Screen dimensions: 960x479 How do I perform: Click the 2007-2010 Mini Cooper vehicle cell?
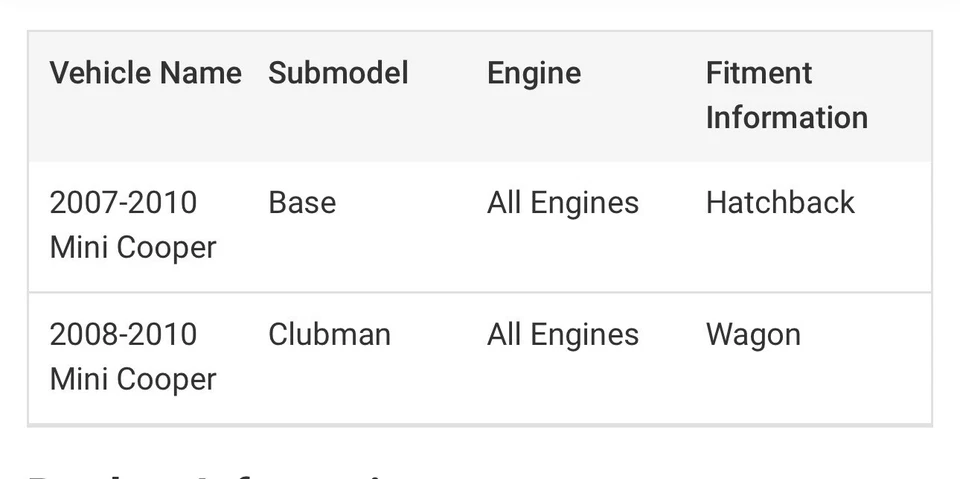(132, 225)
